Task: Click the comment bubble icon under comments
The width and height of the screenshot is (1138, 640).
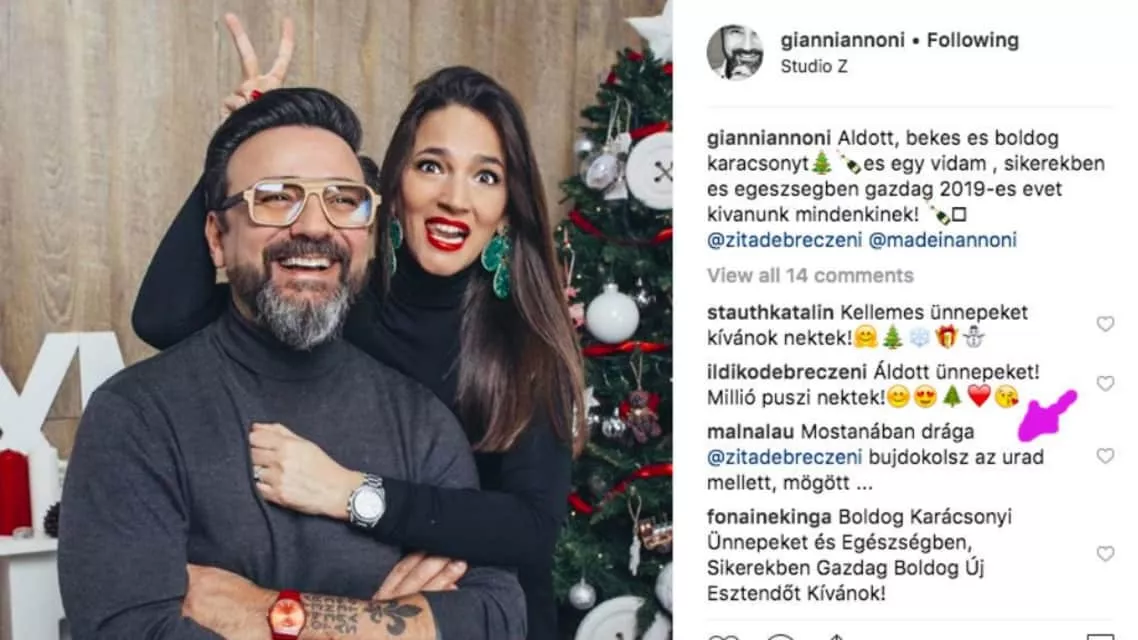Action: coord(781,636)
